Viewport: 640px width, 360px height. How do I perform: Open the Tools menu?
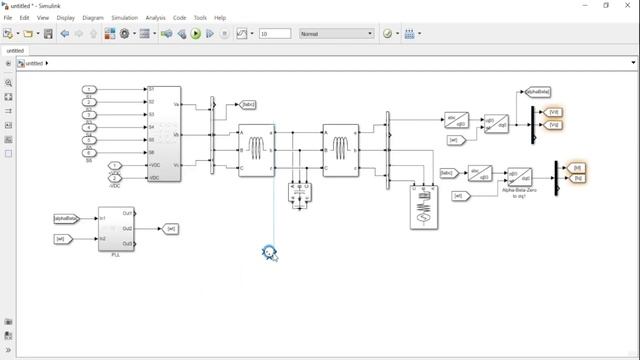pos(200,18)
